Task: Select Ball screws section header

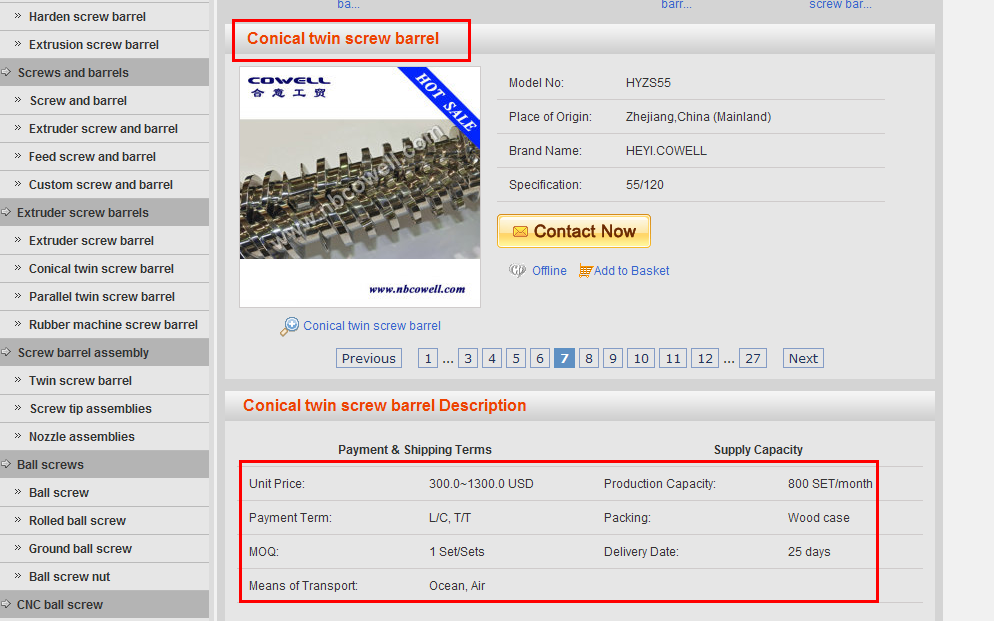Action: [50, 464]
